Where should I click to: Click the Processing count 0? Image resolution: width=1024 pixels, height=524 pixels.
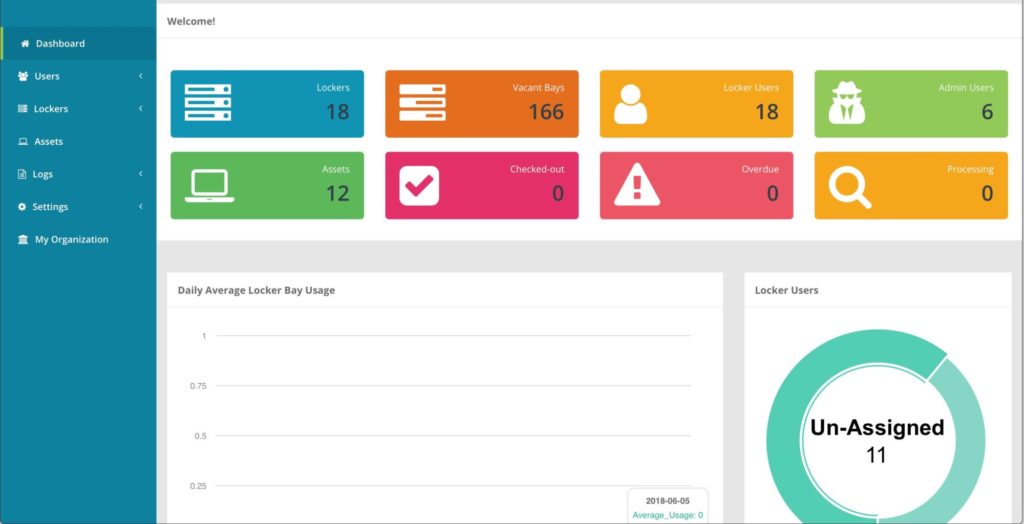[987, 193]
